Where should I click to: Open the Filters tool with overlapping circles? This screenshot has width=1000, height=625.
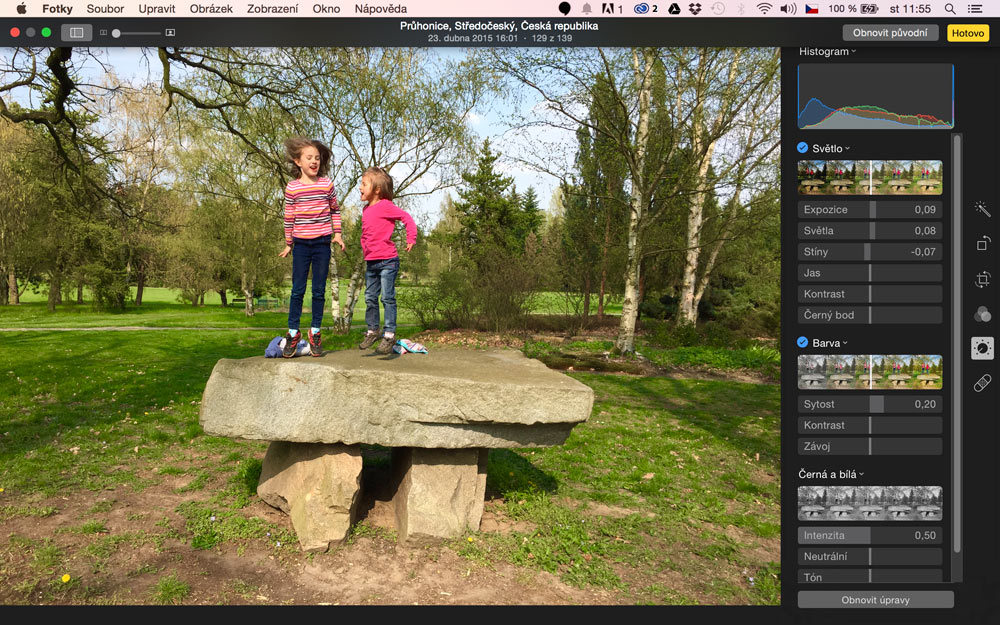tap(982, 314)
